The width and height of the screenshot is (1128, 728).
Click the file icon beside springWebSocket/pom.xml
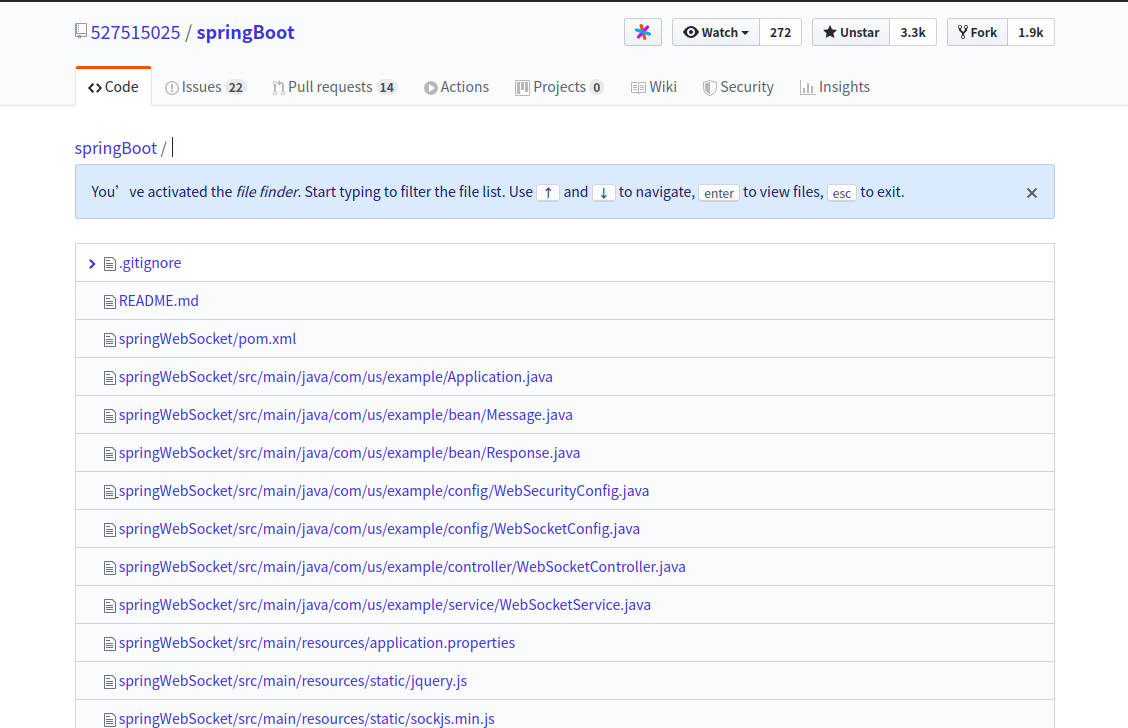coord(109,340)
